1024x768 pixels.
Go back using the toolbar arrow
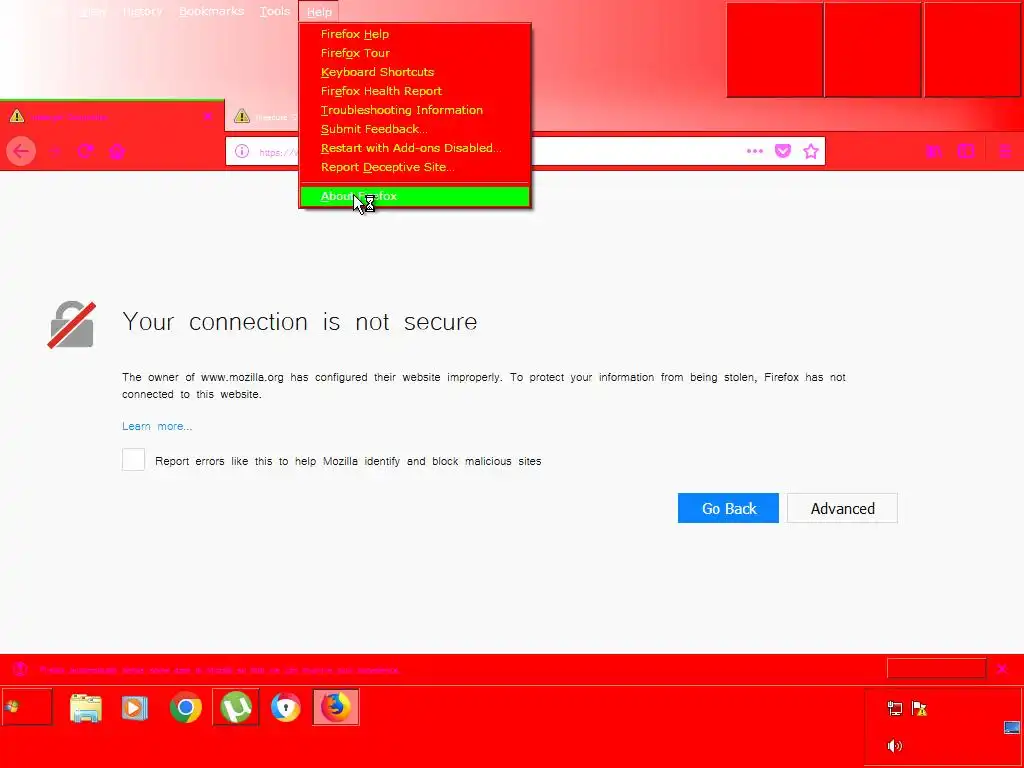point(21,152)
